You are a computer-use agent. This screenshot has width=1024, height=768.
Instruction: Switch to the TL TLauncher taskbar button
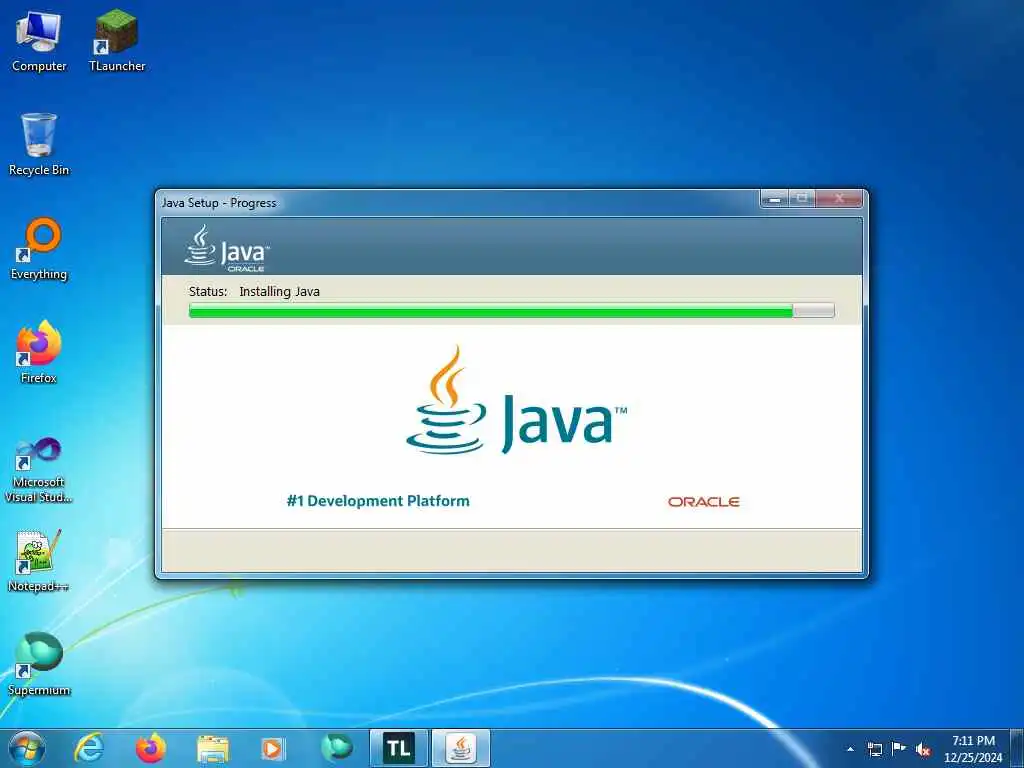pyautogui.click(x=399, y=748)
